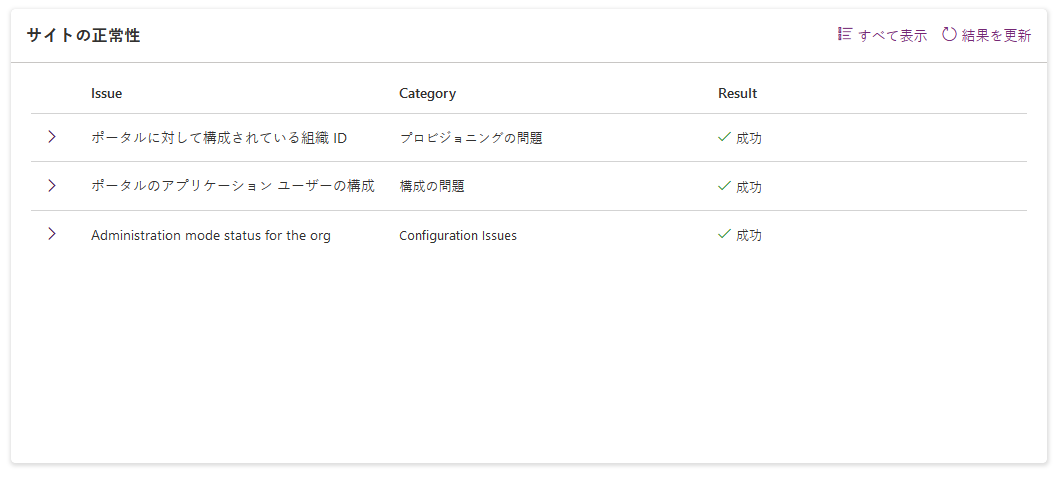
Task: Click the 構成の問題 category cell
Action: [x=431, y=186]
